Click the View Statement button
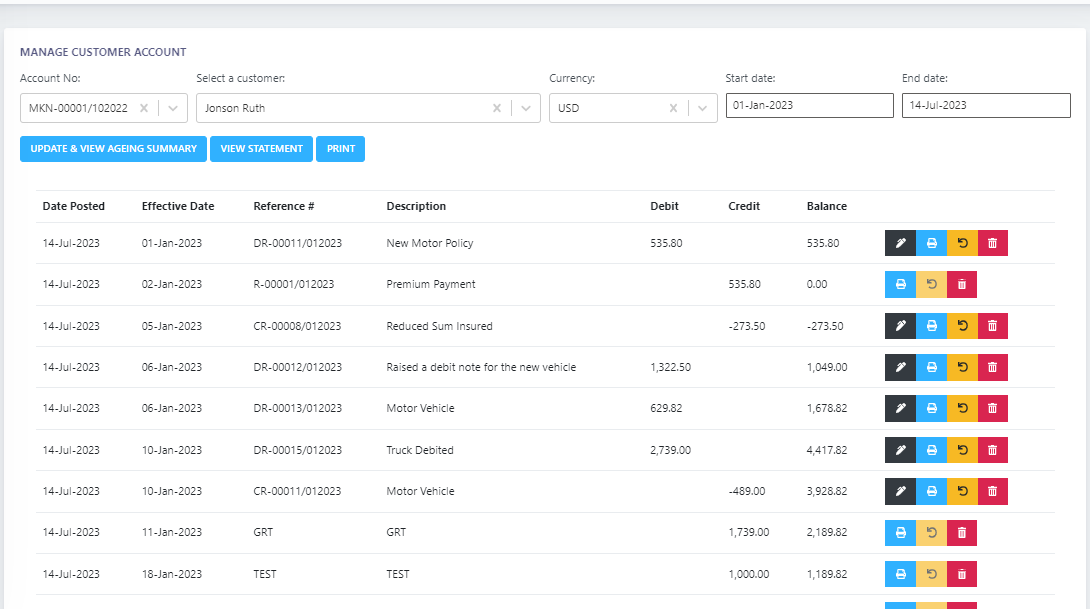The width and height of the screenshot is (1090, 609). pos(261,149)
